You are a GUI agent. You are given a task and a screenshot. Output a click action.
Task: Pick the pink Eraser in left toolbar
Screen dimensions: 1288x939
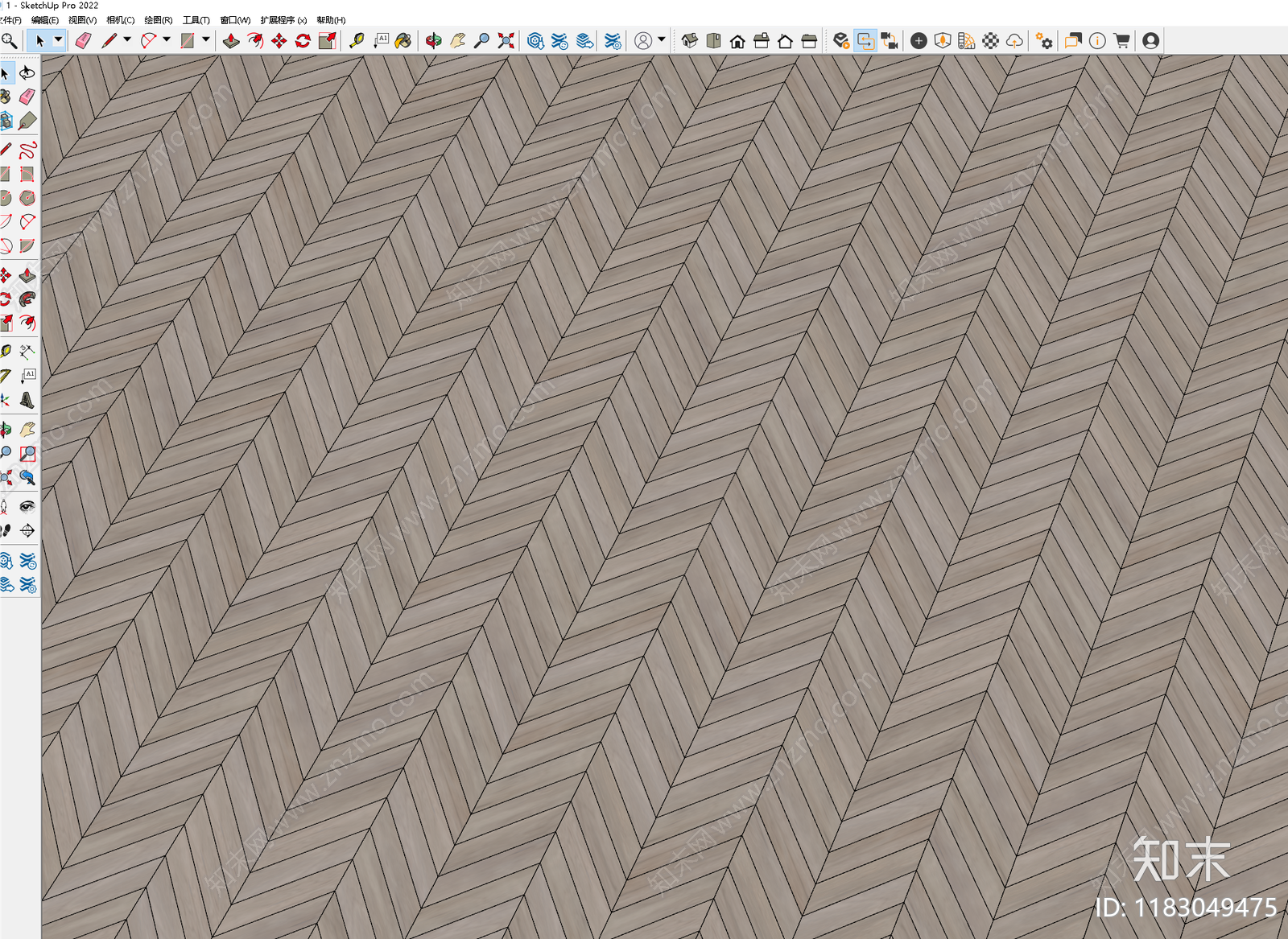click(27, 97)
